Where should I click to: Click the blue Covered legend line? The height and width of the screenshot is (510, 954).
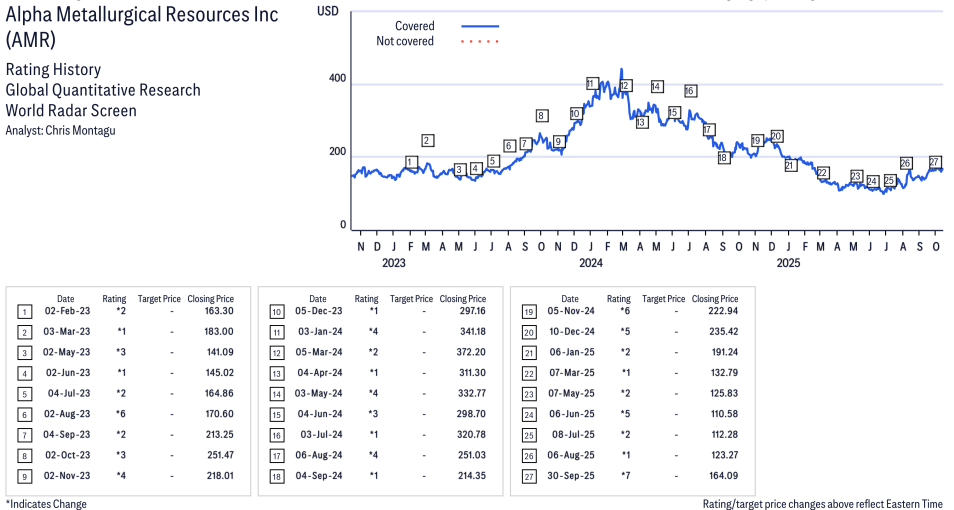coord(480,26)
